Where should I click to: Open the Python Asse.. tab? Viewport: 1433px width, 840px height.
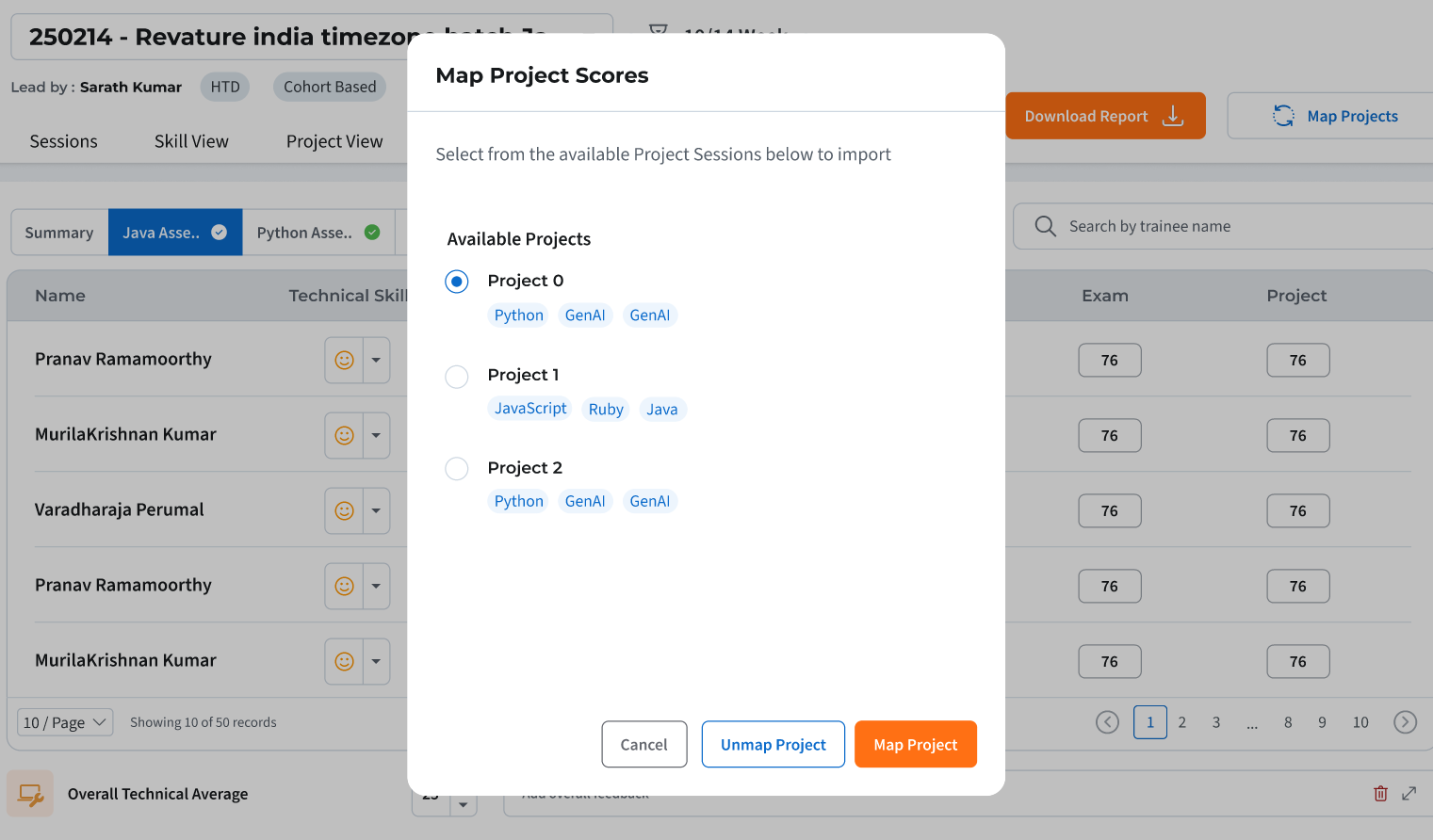318,233
